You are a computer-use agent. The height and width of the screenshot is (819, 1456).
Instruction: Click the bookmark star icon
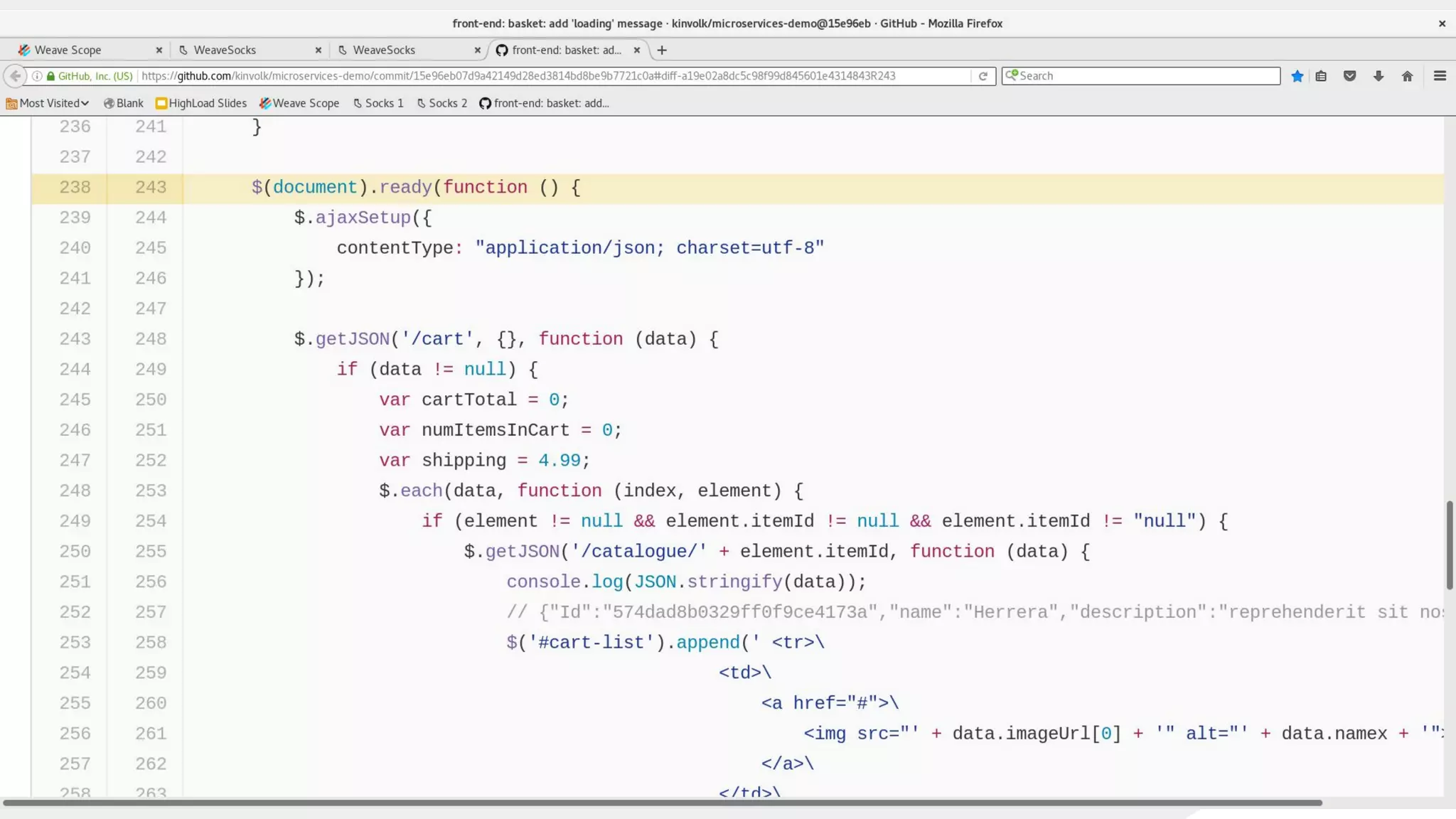click(x=1297, y=76)
